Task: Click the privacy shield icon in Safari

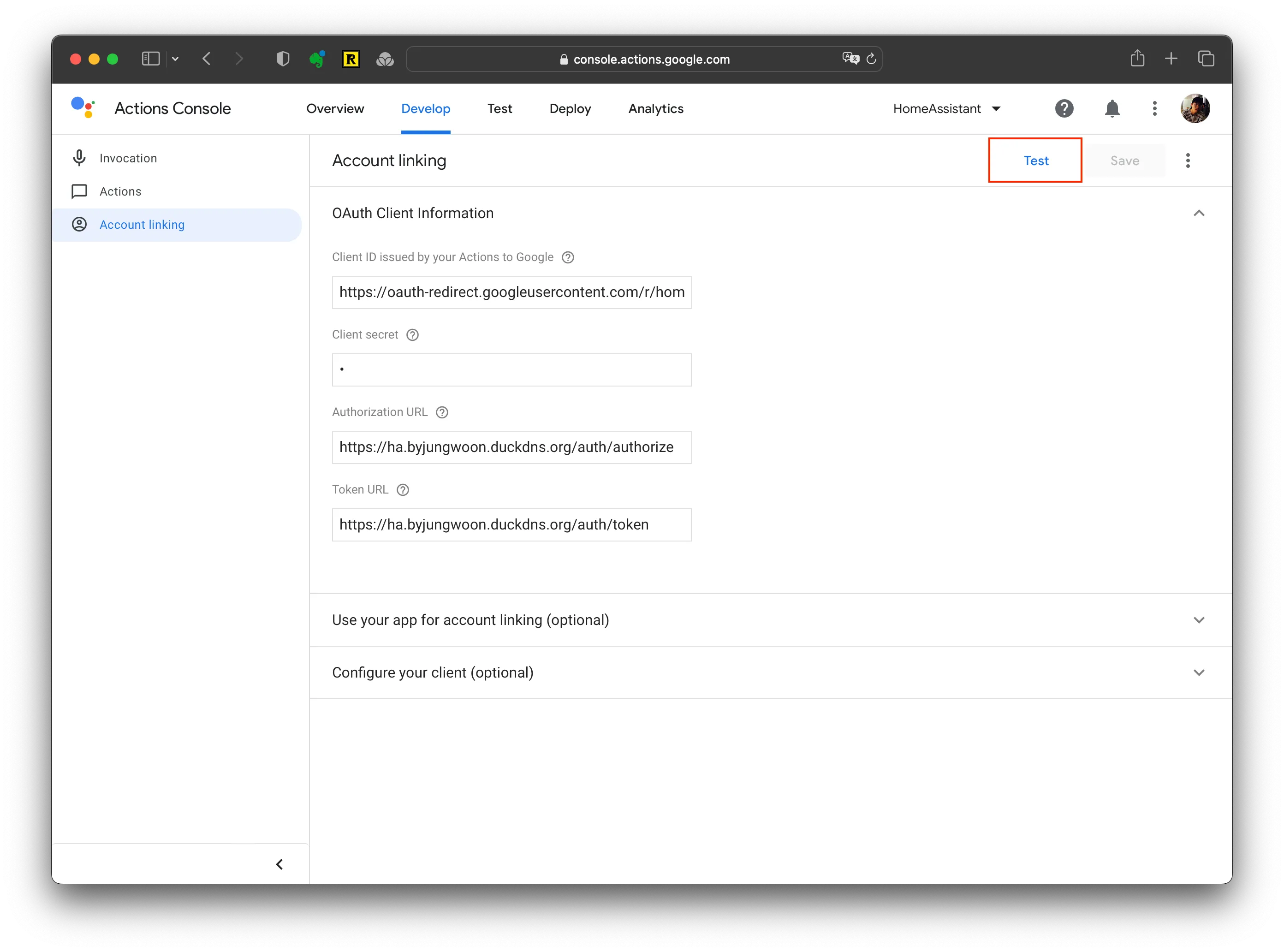Action: point(282,59)
